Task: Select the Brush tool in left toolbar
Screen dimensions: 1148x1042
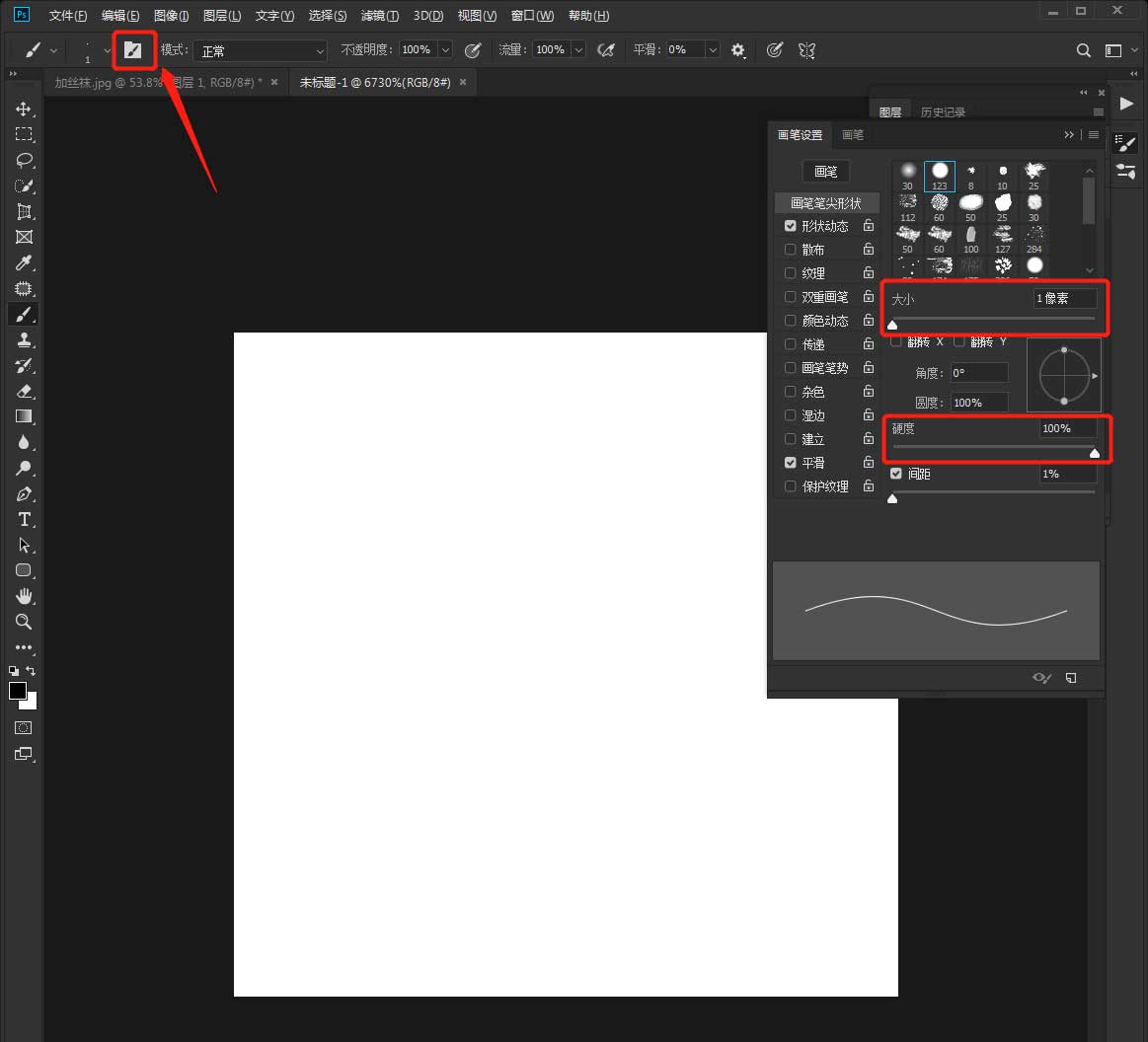Action: [24, 314]
